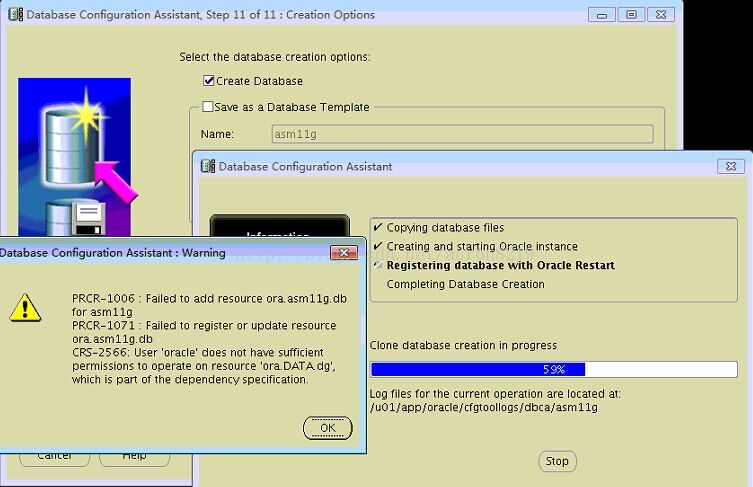Click the CRS-2566 permissions error line
This screenshot has height=487, width=753.
point(204,366)
